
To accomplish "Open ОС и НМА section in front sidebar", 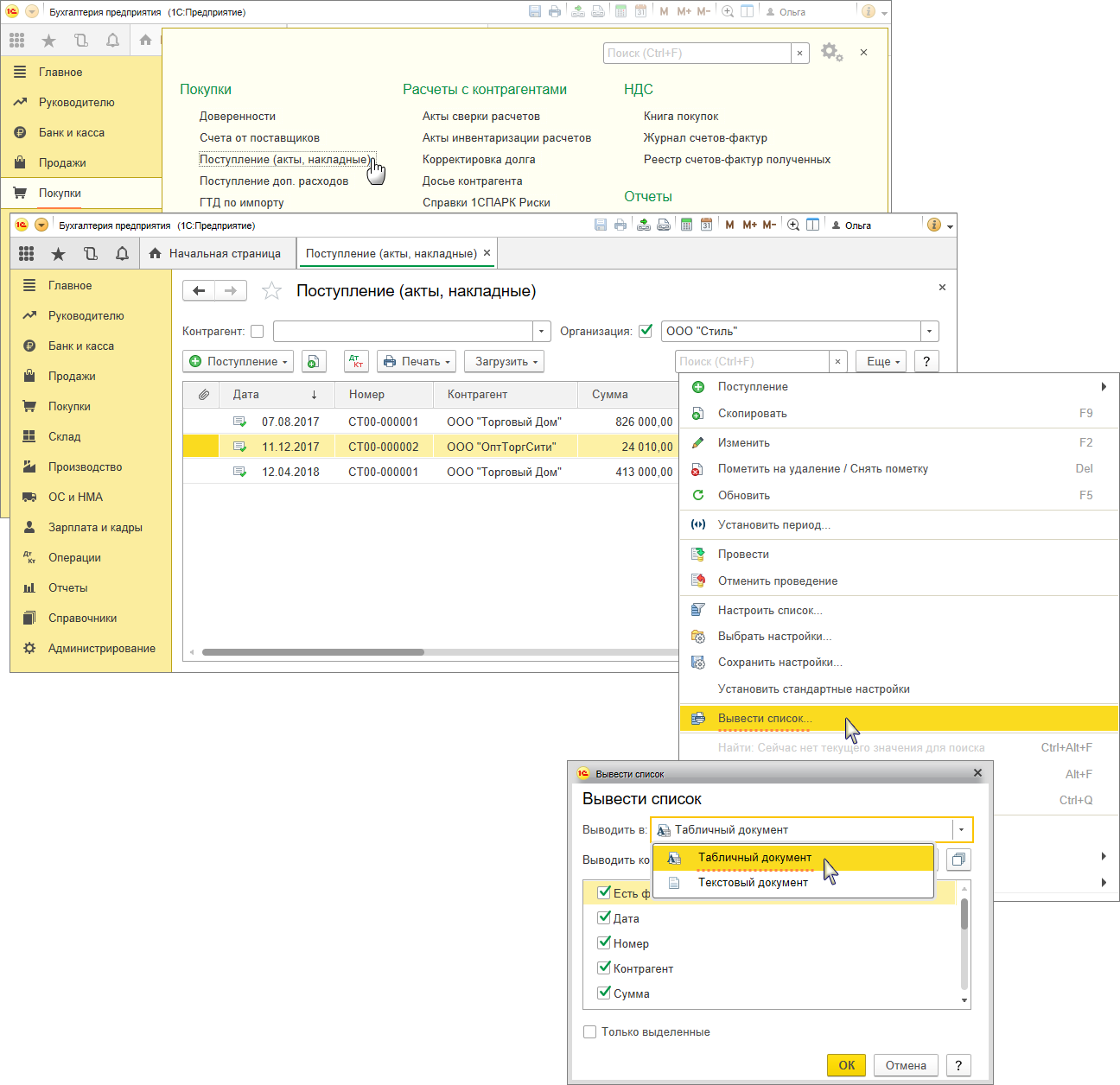I will pos(75,497).
